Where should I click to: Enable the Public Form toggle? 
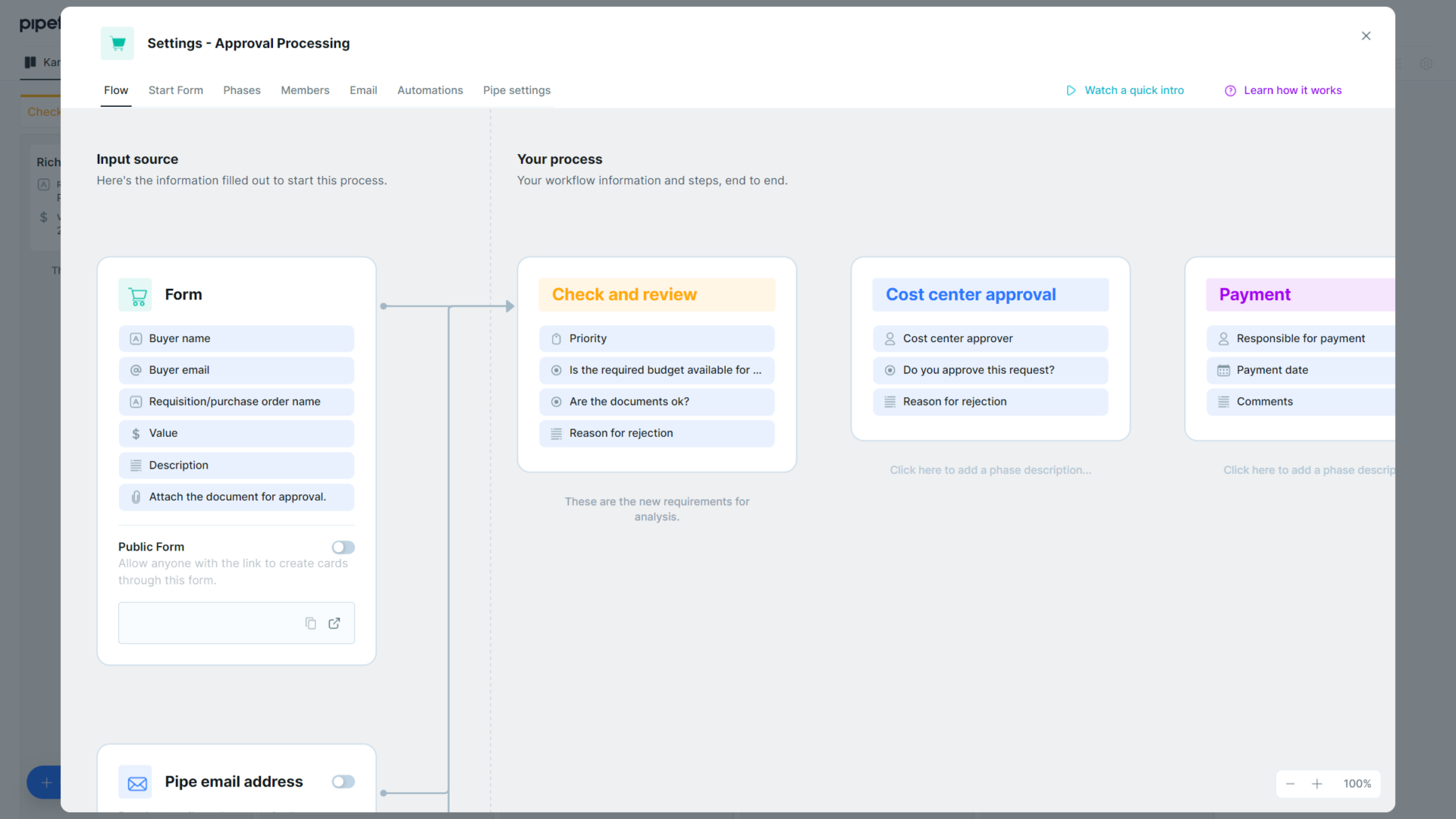point(343,547)
